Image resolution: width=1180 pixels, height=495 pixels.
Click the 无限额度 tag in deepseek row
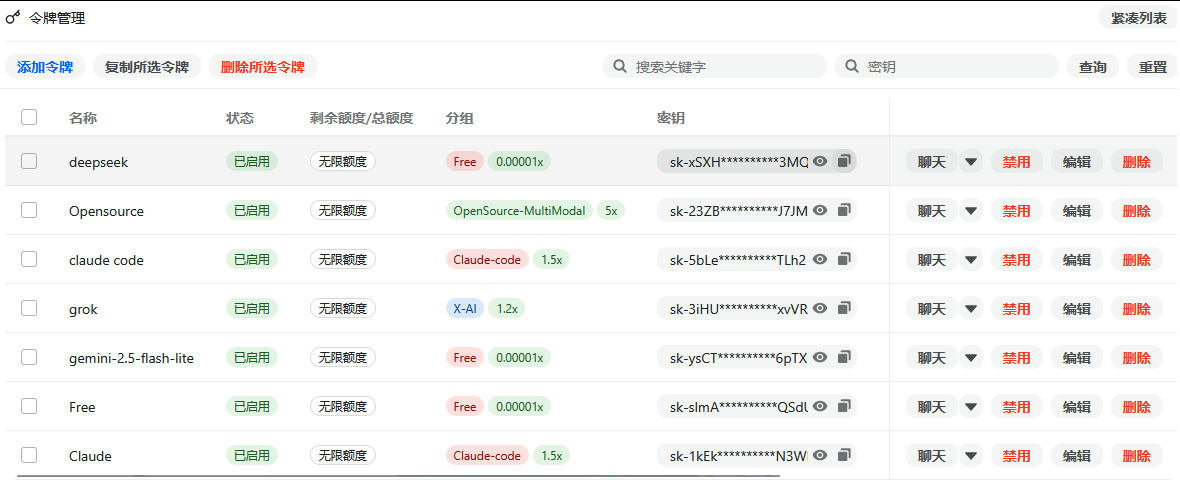[x=342, y=161]
